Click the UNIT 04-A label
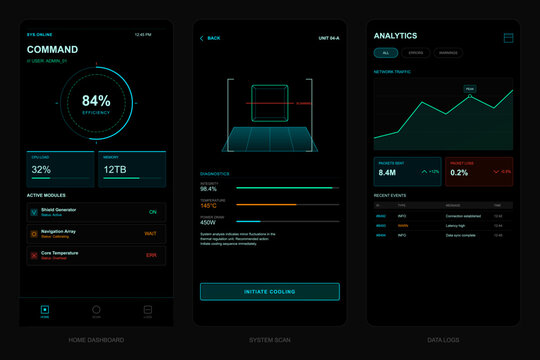Viewport: 540px width, 360px height. 329,38
